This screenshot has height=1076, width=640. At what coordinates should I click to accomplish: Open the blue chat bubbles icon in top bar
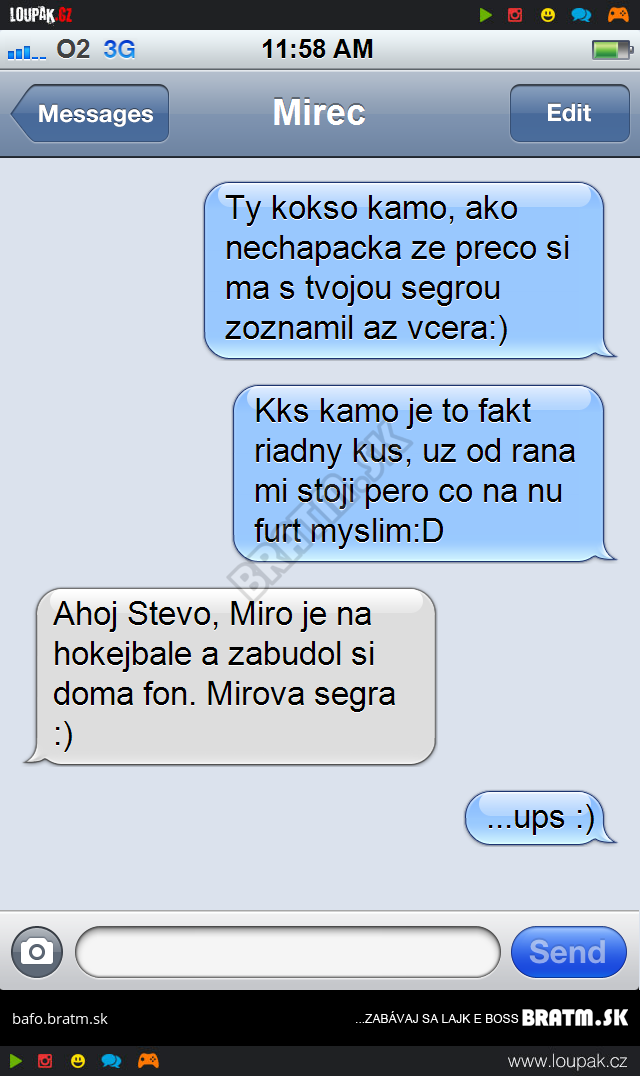(x=582, y=14)
